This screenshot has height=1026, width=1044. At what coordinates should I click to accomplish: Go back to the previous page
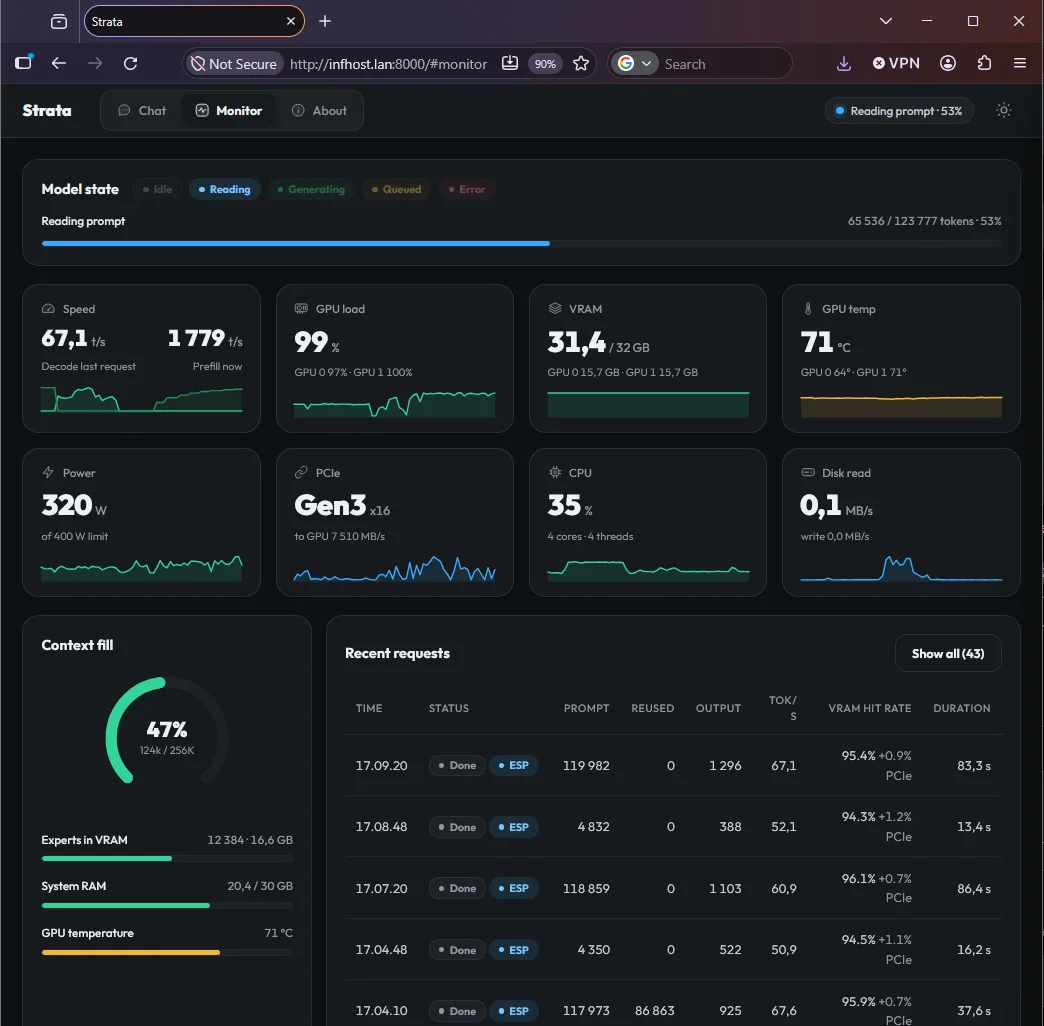[59, 63]
